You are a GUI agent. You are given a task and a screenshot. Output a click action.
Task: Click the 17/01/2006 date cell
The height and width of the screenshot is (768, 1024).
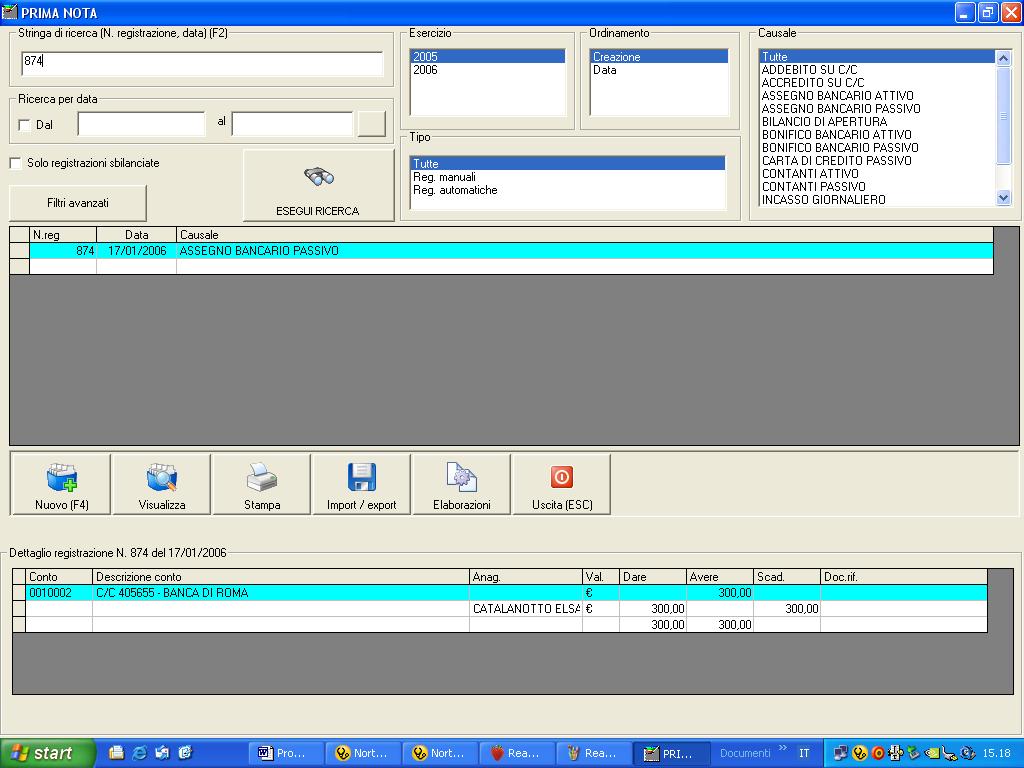(136, 251)
